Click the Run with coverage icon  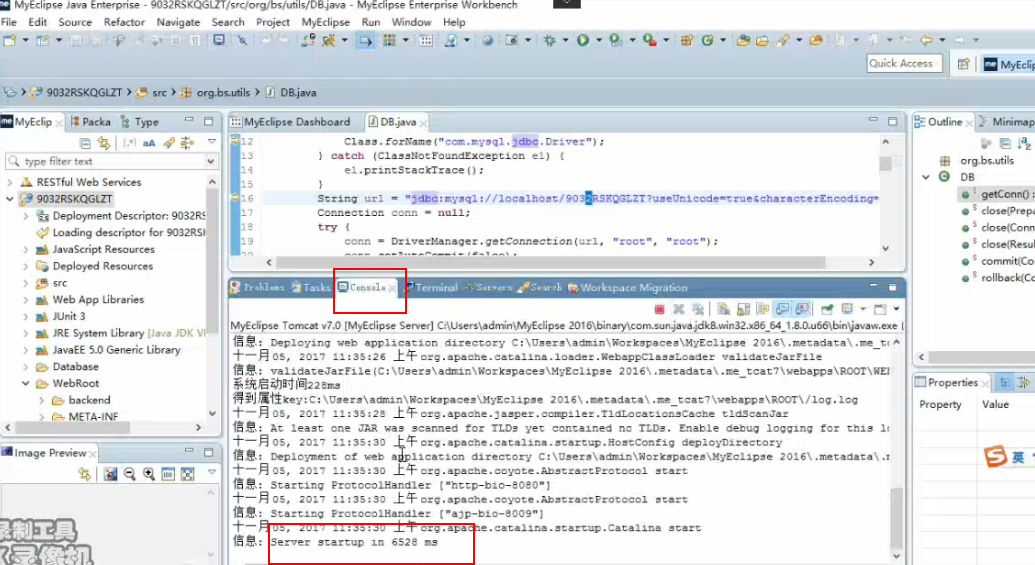point(615,40)
